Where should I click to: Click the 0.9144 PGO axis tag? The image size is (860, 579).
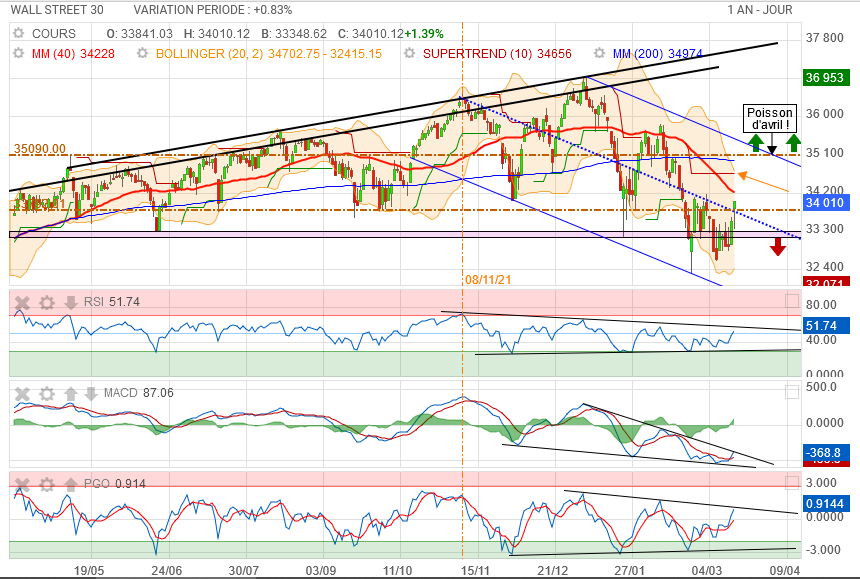point(825,503)
